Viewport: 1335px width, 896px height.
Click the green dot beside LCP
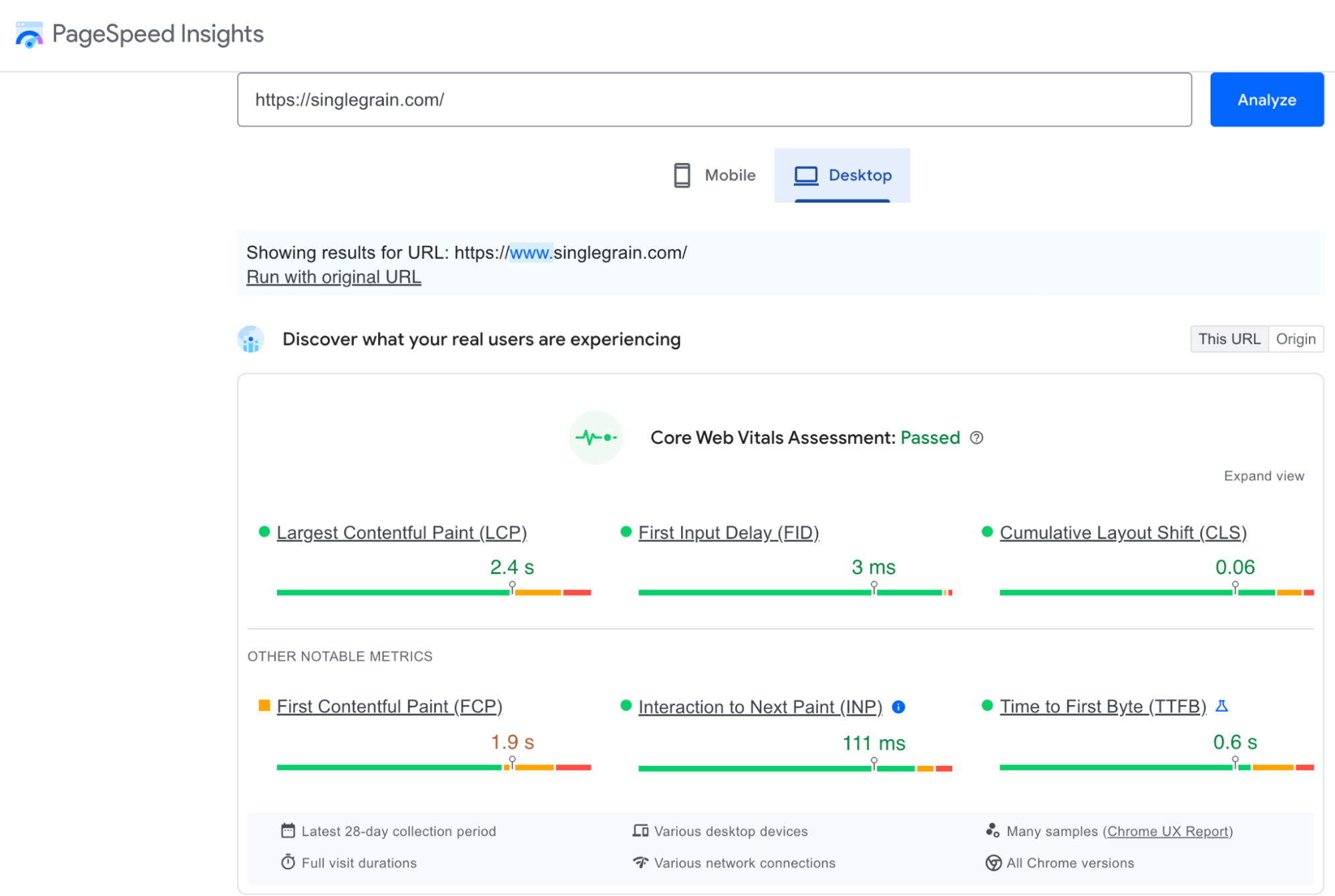[x=264, y=531]
